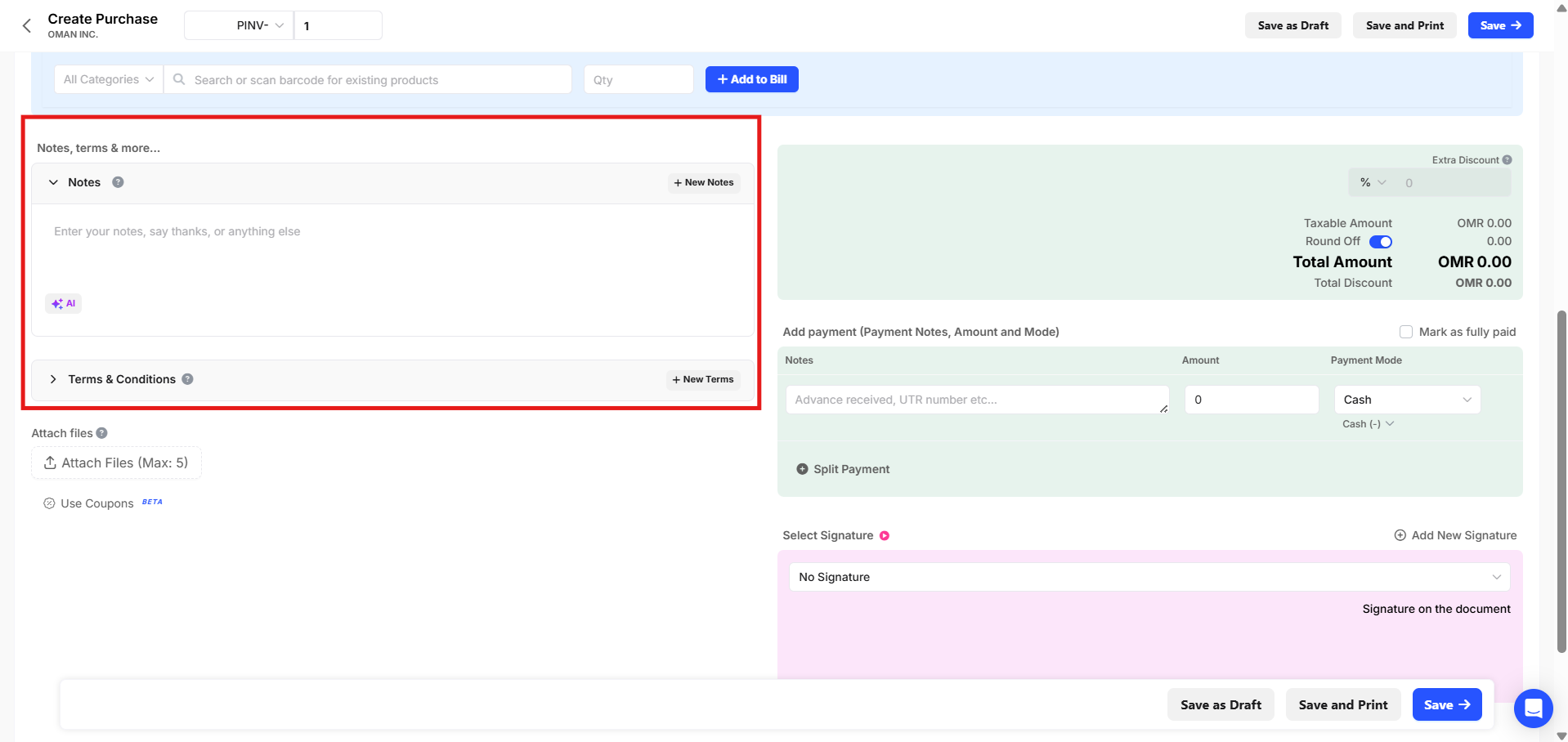Open the AI notes assistant button
1568x742 pixels.
click(64, 303)
